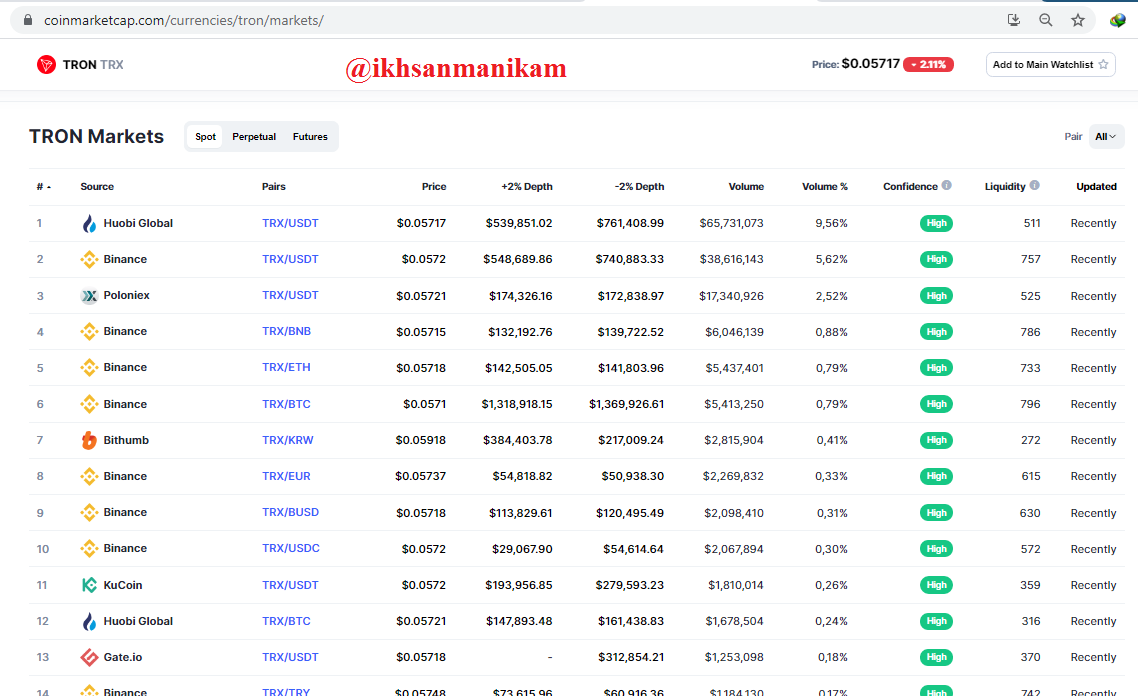Open the TRX/USDT pair on KuCoin
Viewport: 1138px width, 696px height.
point(290,585)
